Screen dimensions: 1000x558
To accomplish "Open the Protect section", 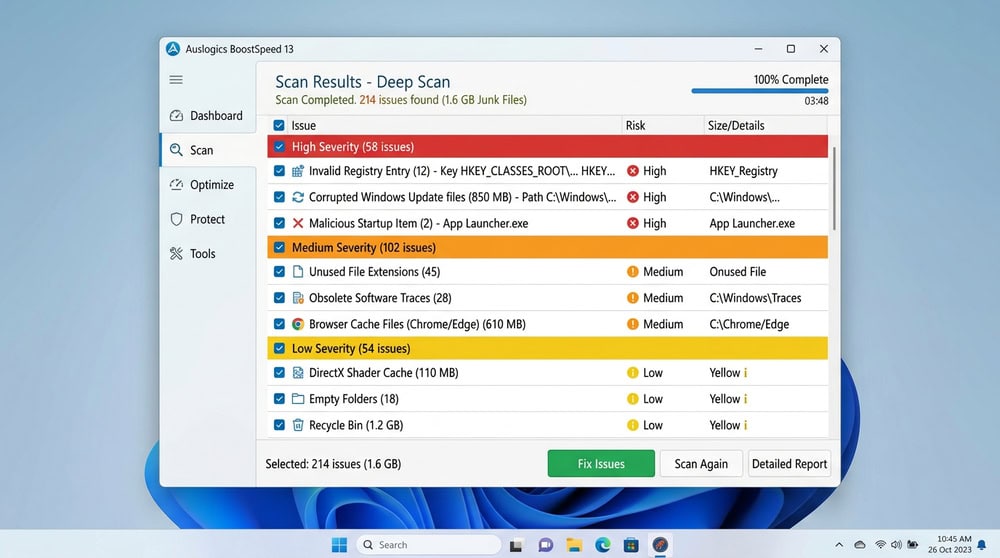I will pos(207,219).
